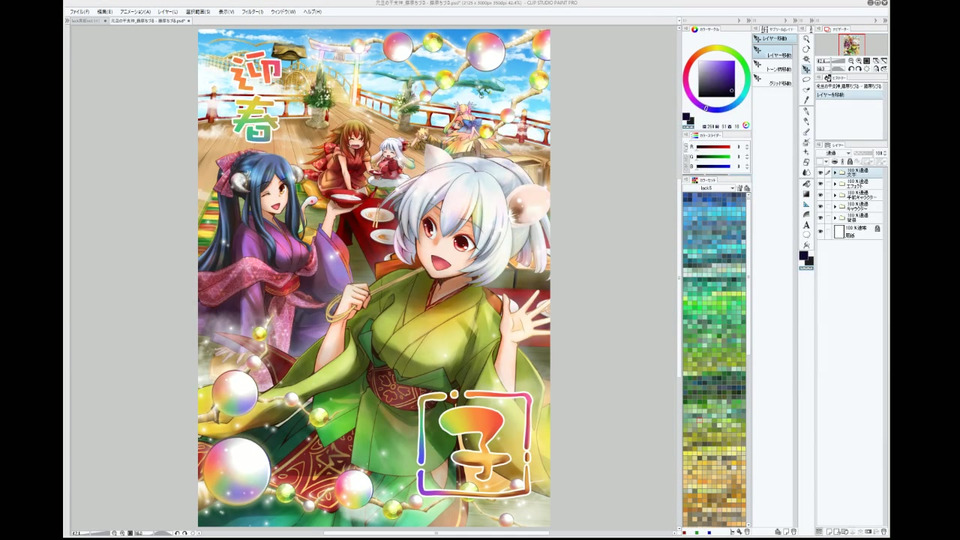Select the Rotate view tool
Screen dimensions: 960x540
click(806, 48)
